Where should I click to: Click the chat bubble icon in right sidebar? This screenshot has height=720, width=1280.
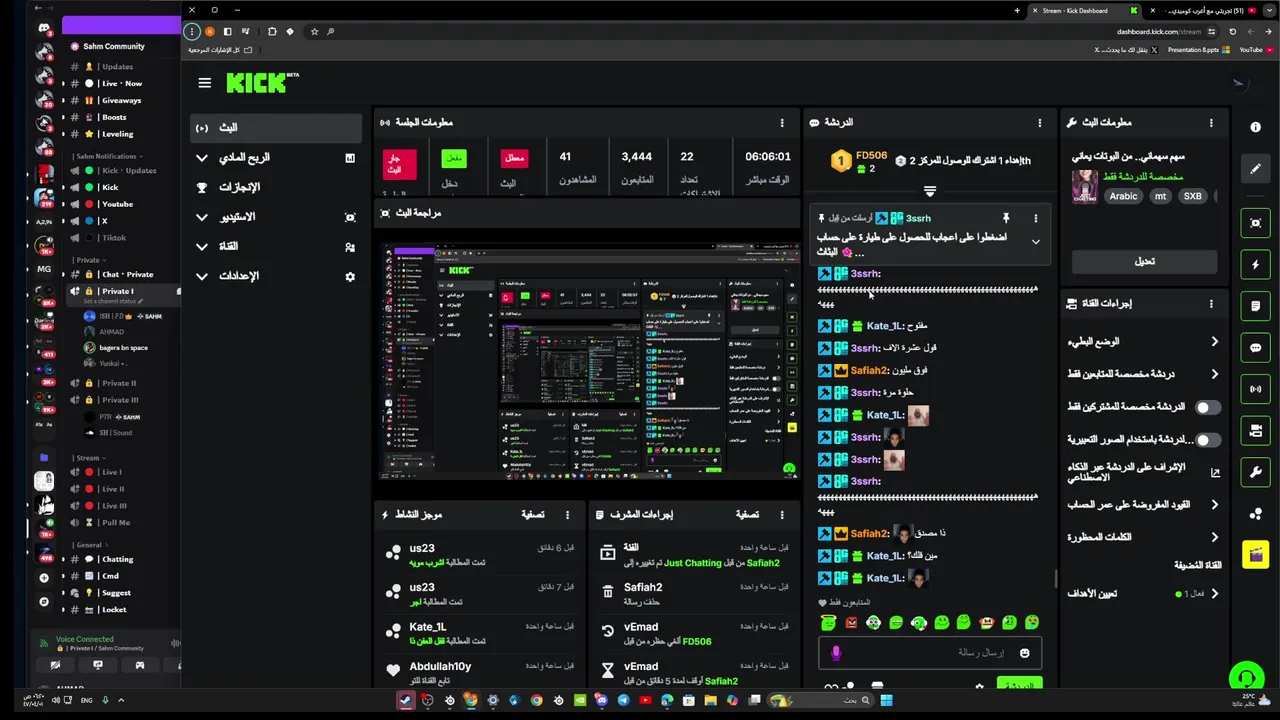pos(1256,348)
